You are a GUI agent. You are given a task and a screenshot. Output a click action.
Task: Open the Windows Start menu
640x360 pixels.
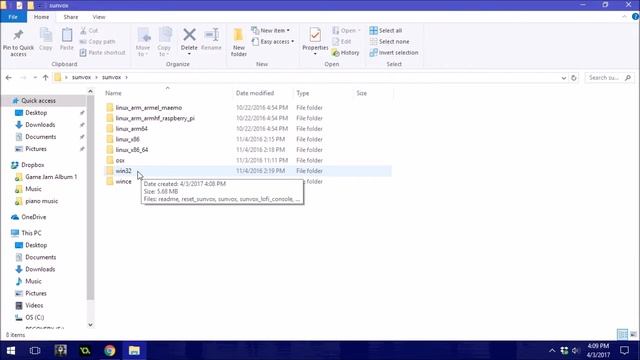tap(11, 350)
